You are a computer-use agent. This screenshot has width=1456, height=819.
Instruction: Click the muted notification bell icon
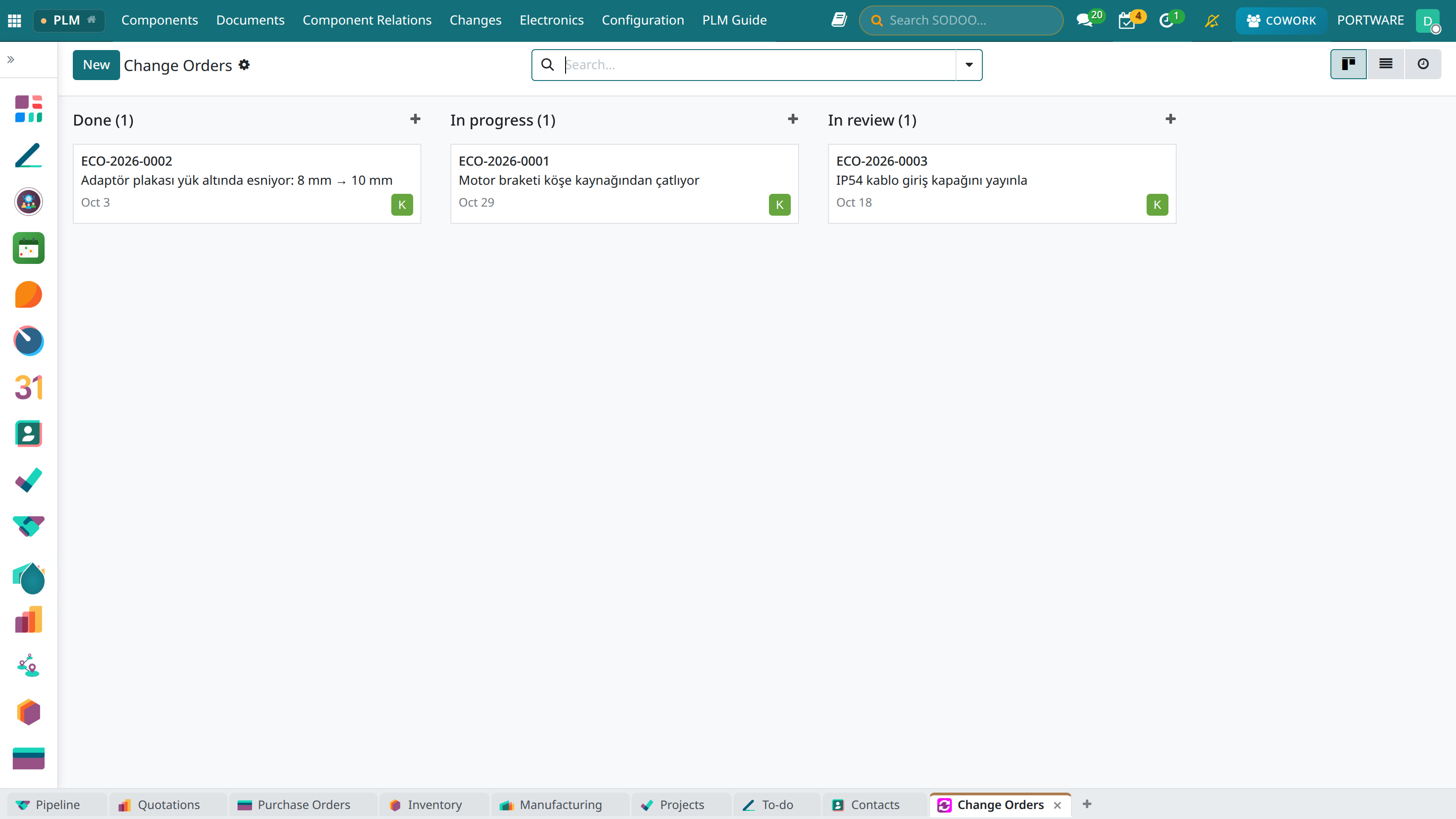point(1211,20)
